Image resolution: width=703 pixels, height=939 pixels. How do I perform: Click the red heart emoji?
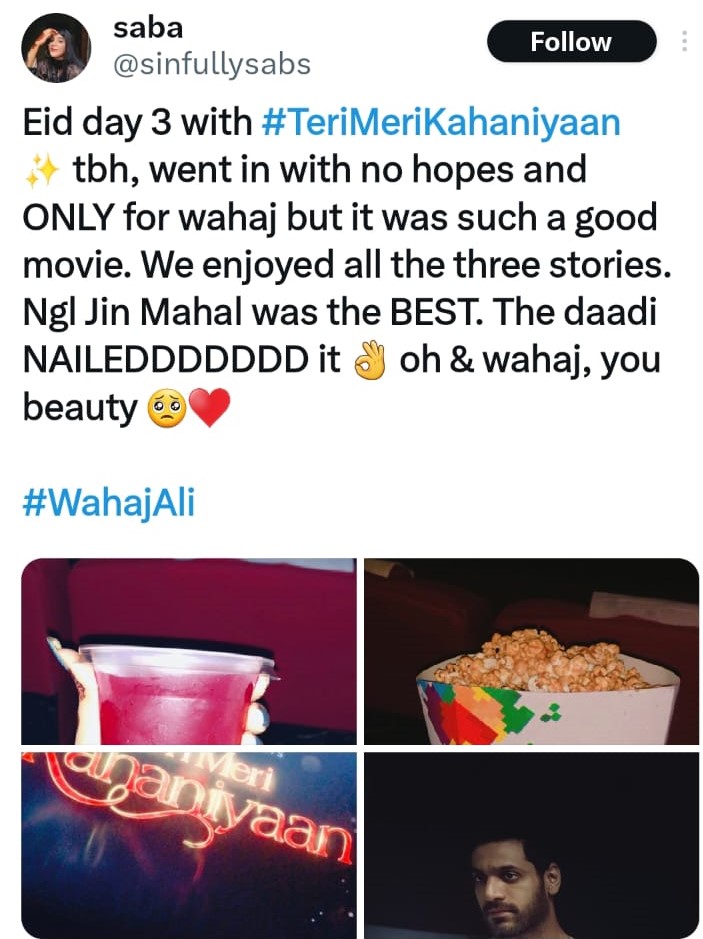click(x=209, y=407)
